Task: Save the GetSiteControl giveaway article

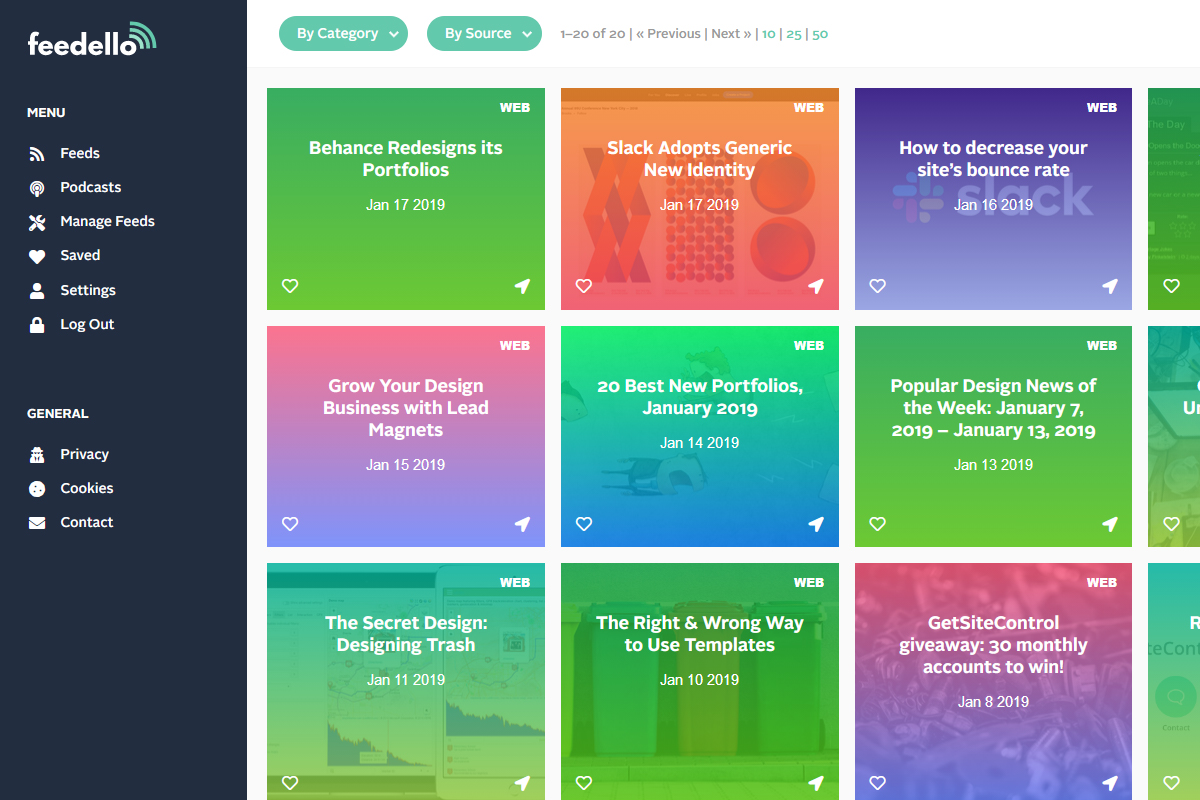Action: (877, 782)
